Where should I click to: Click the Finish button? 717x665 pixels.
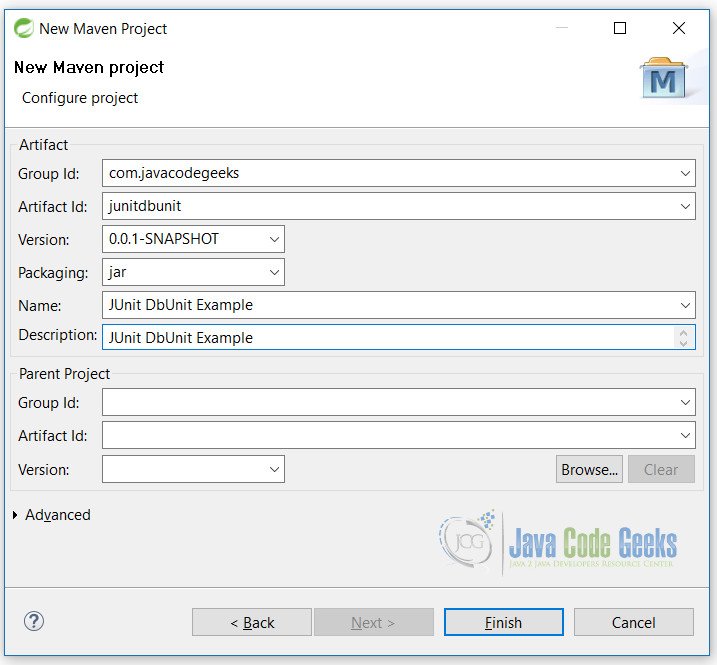tap(503, 622)
